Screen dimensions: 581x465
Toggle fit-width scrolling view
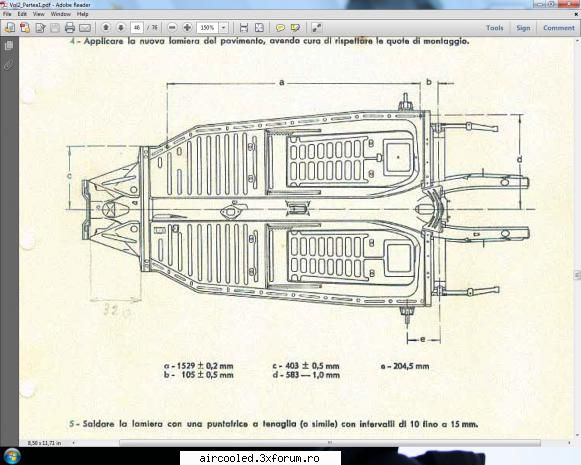click(x=244, y=28)
